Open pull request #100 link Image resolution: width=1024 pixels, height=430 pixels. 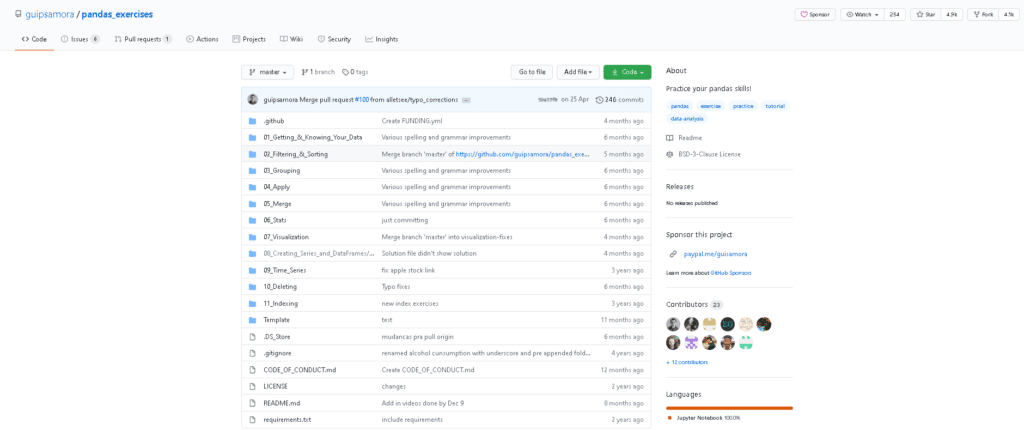(362, 100)
